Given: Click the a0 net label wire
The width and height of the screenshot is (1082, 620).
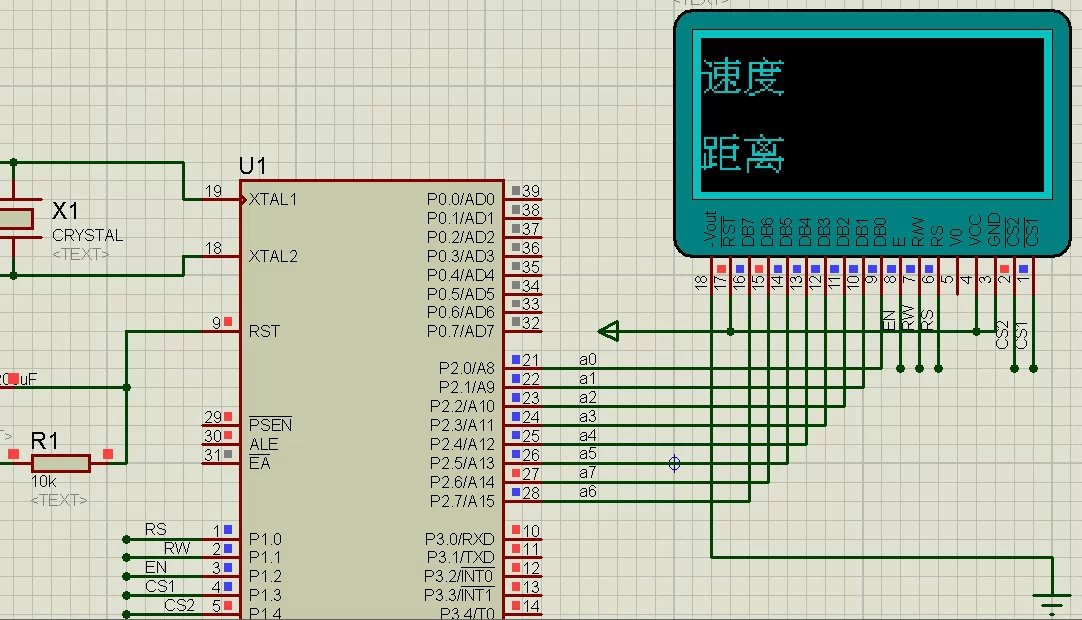Looking at the screenshot, I should tap(587, 359).
